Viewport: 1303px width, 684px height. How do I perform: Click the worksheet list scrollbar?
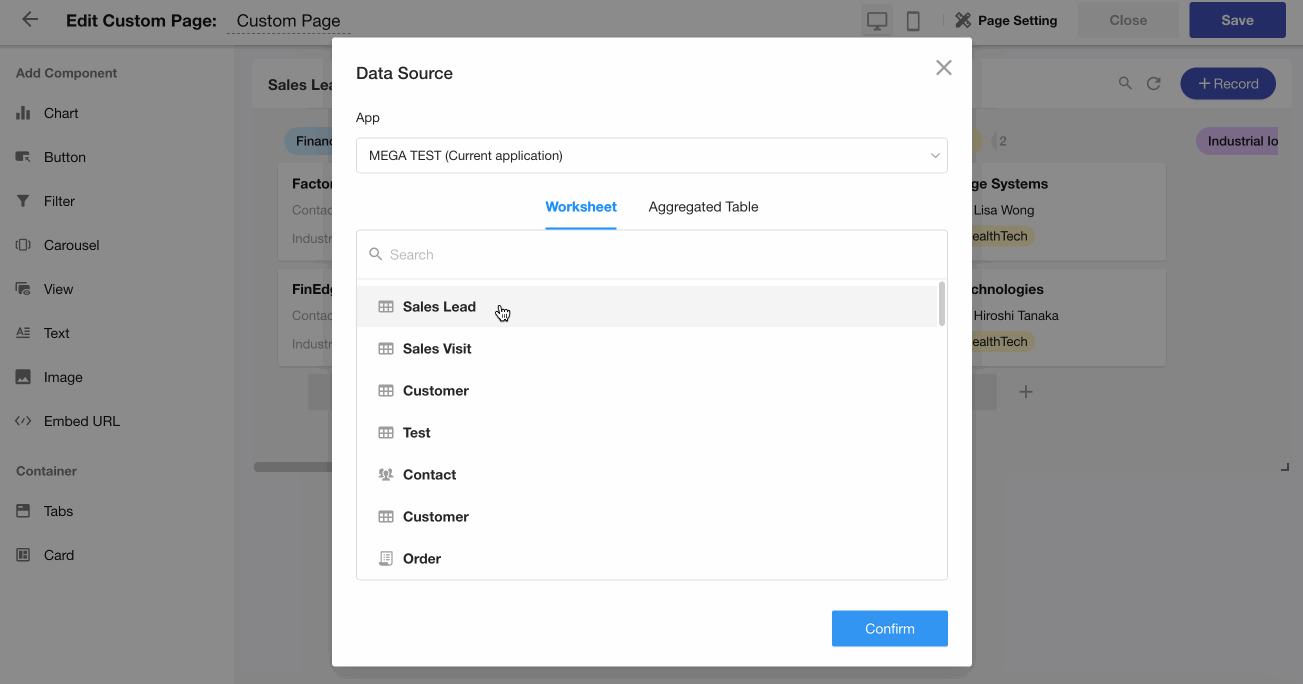tap(942, 304)
